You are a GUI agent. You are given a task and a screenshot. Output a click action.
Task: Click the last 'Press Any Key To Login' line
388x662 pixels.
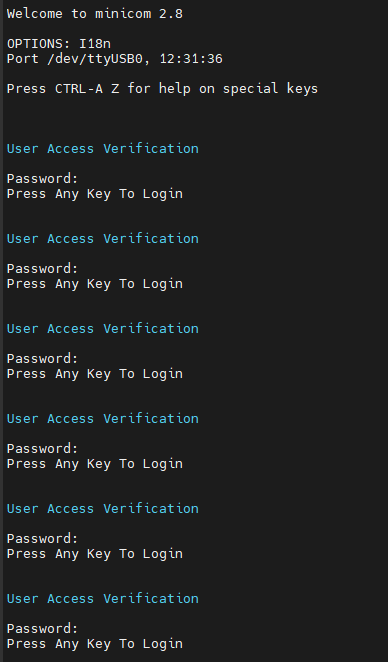click(95, 643)
